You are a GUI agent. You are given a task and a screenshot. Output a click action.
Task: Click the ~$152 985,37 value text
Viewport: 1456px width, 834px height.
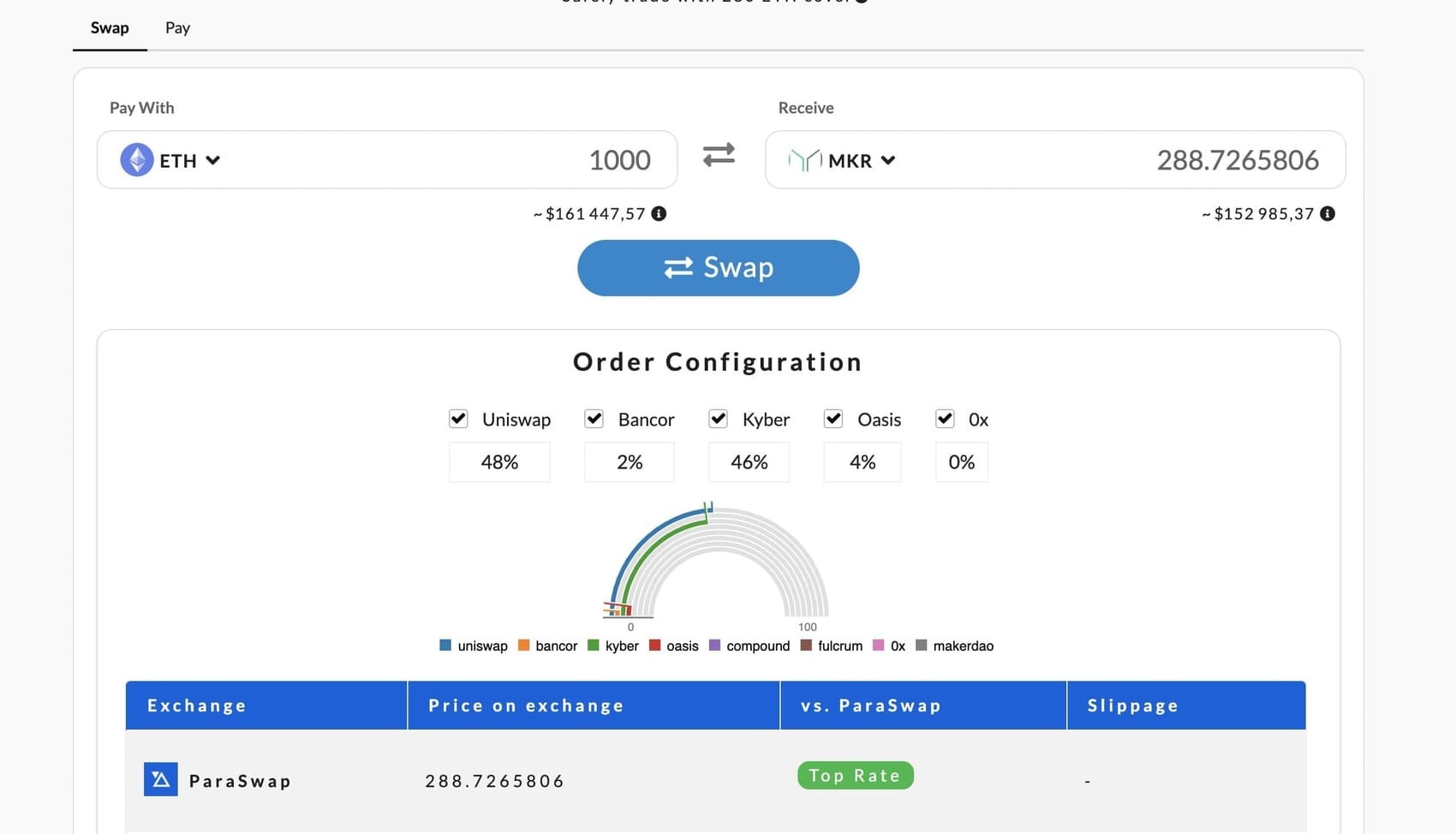pos(1258,213)
